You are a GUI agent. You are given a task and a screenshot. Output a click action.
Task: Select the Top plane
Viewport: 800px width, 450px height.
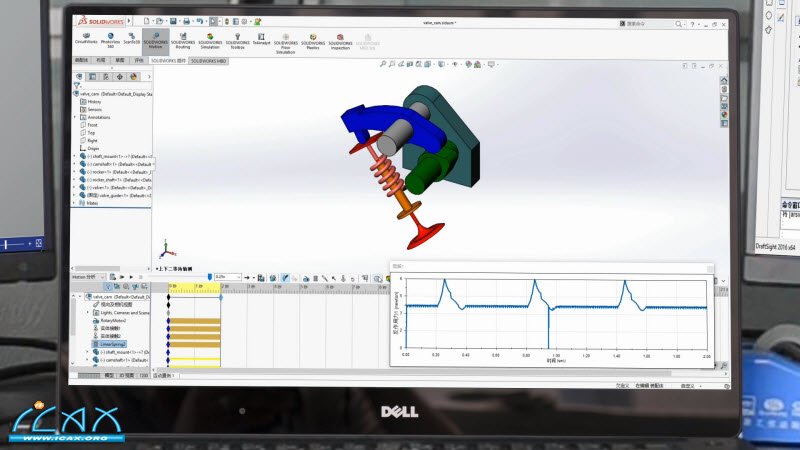pyautogui.click(x=87, y=133)
